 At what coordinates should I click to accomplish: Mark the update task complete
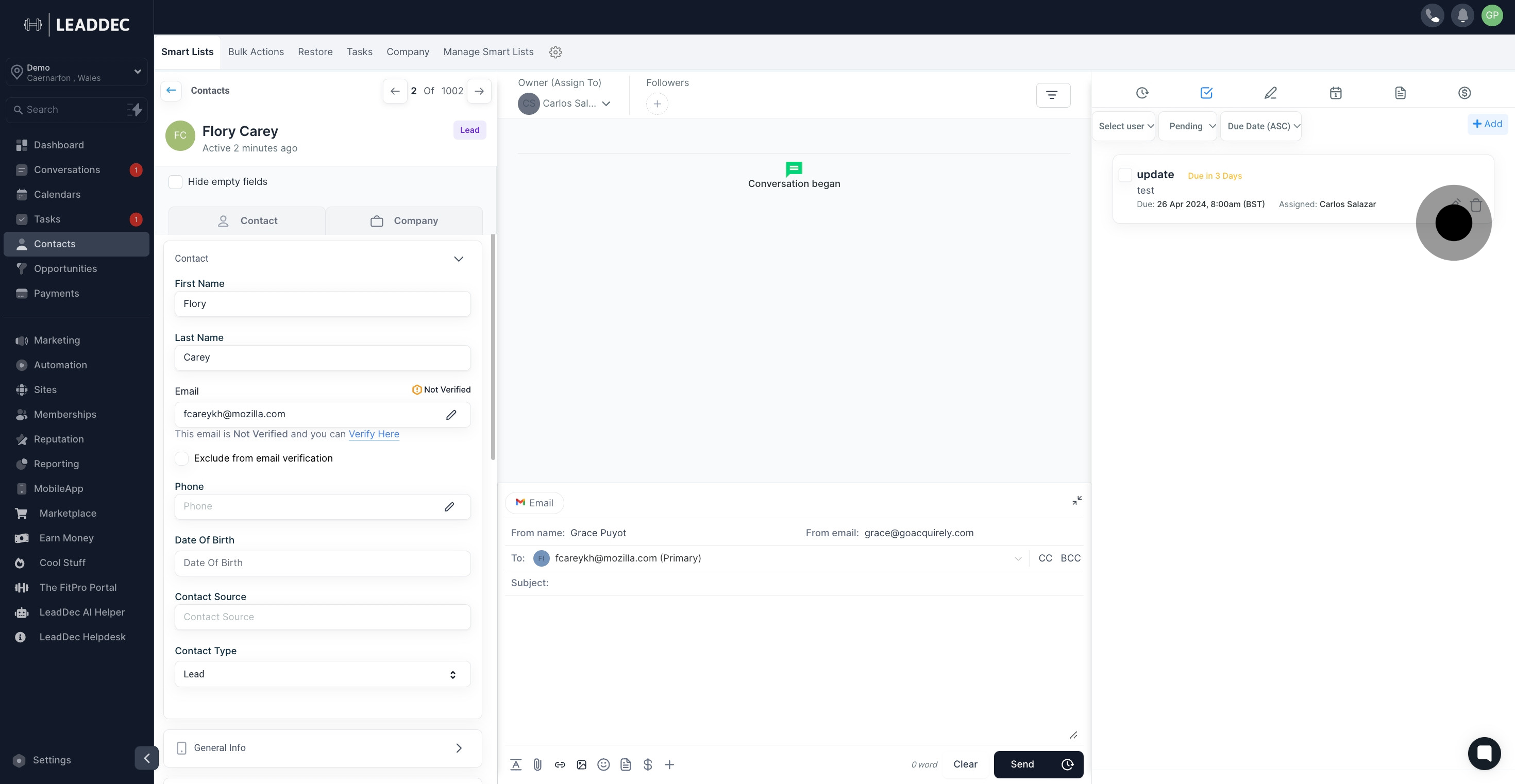[1124, 175]
